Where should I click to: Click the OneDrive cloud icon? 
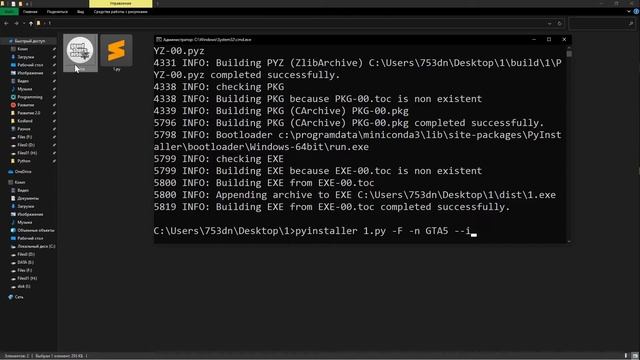[x=11, y=172]
